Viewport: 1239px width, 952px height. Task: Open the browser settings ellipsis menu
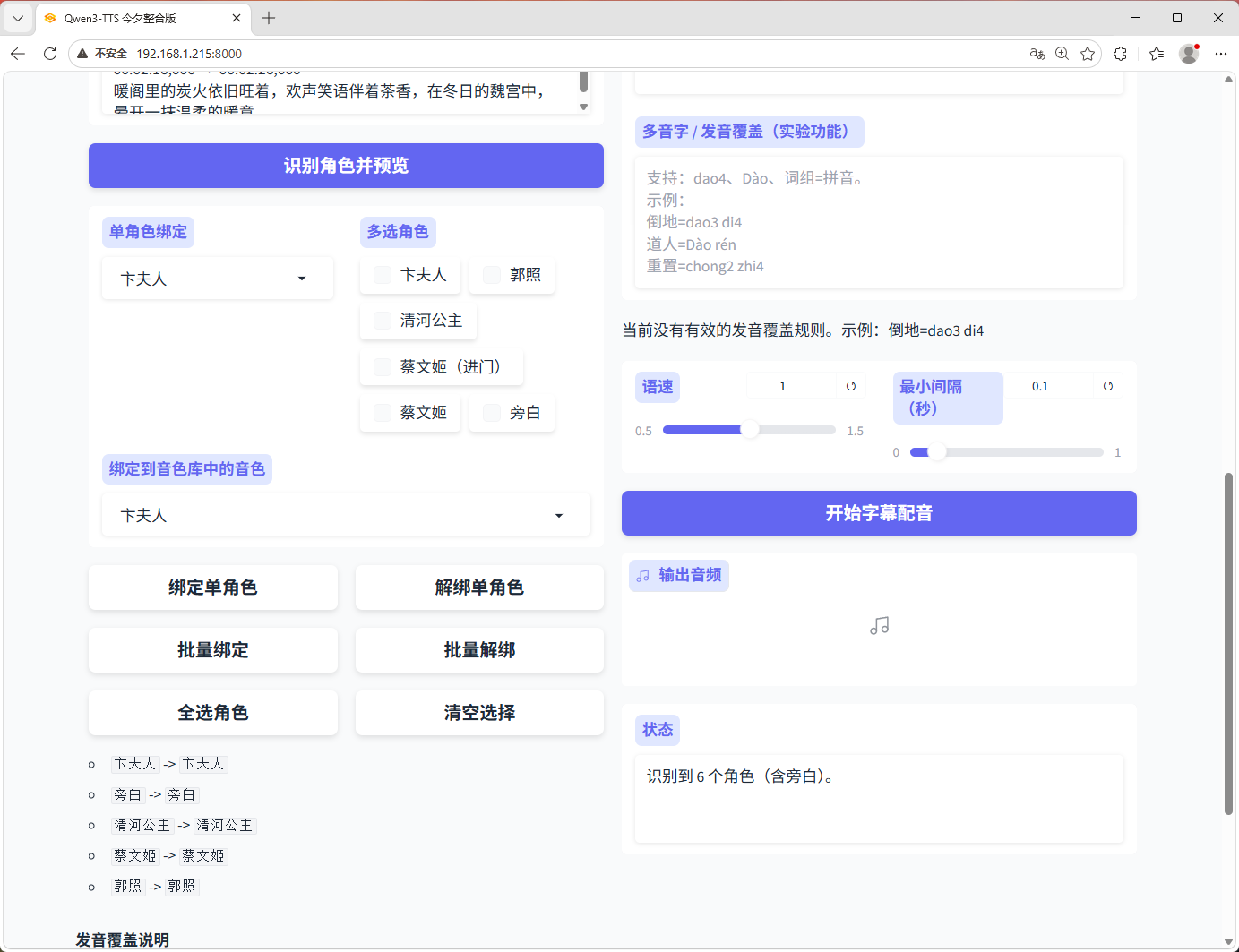(1220, 54)
